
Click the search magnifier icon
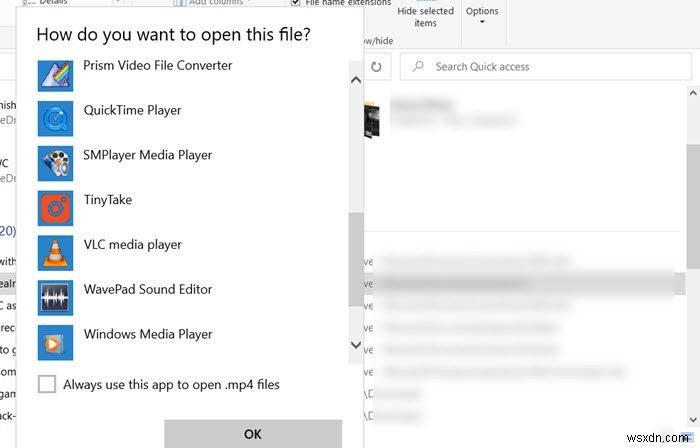(x=418, y=66)
